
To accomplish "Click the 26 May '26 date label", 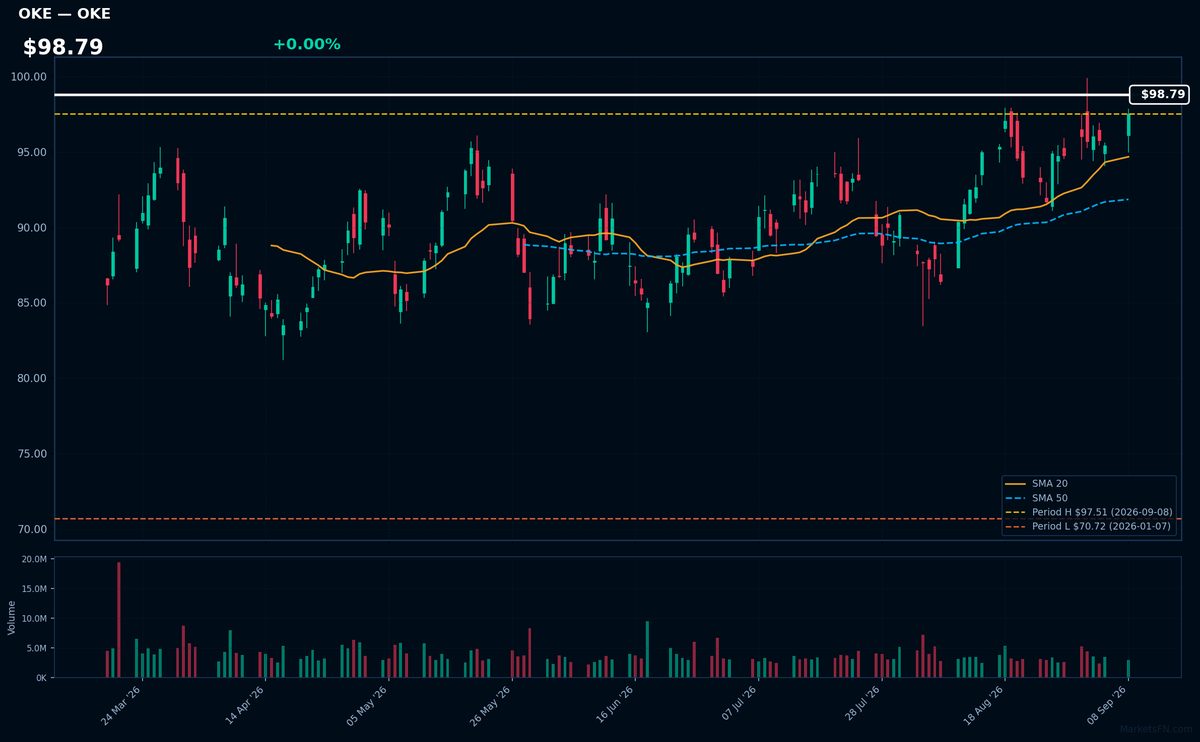I will point(490,706).
